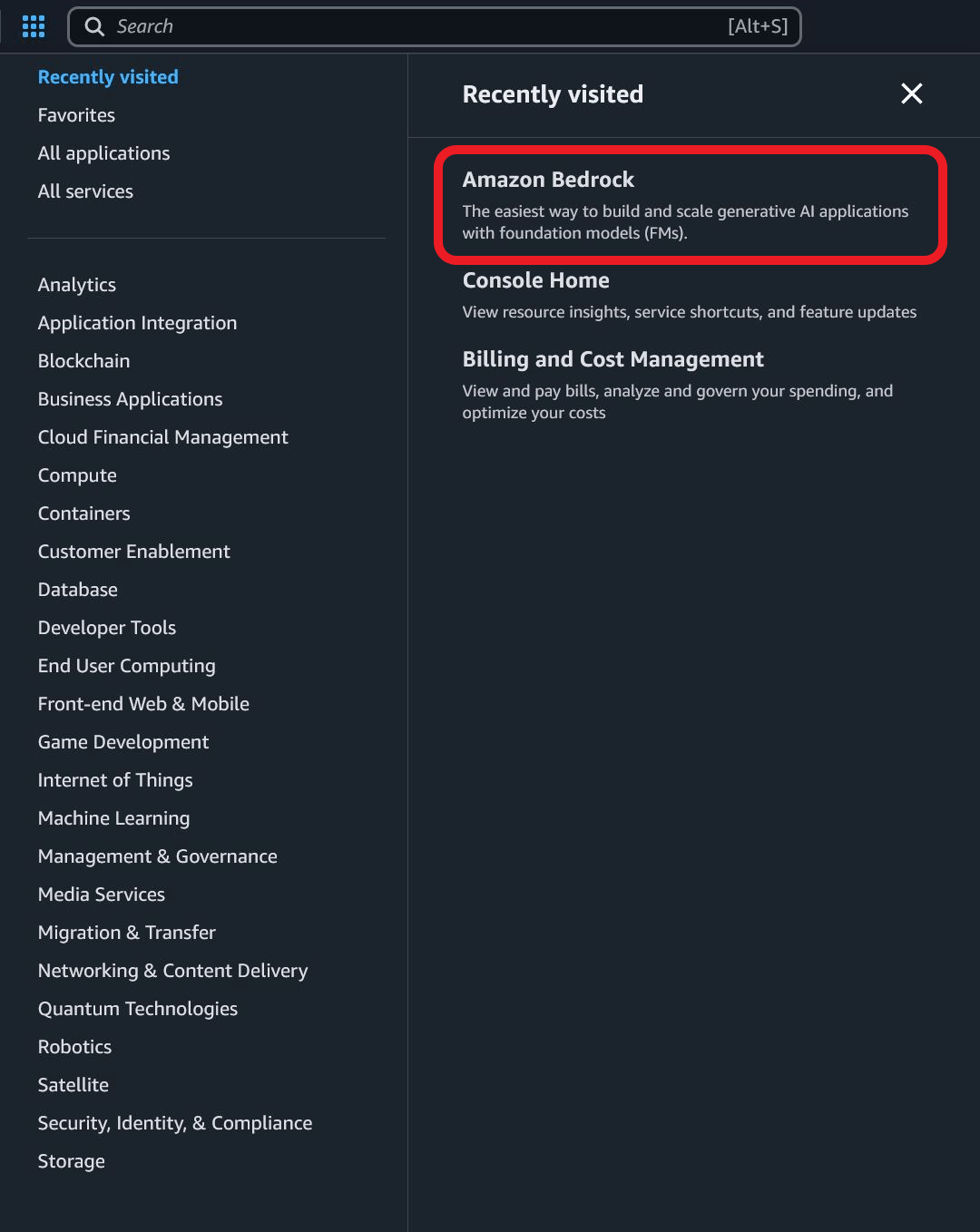This screenshot has width=980, height=1232.
Task: Open the Compute services category
Action: click(x=77, y=475)
